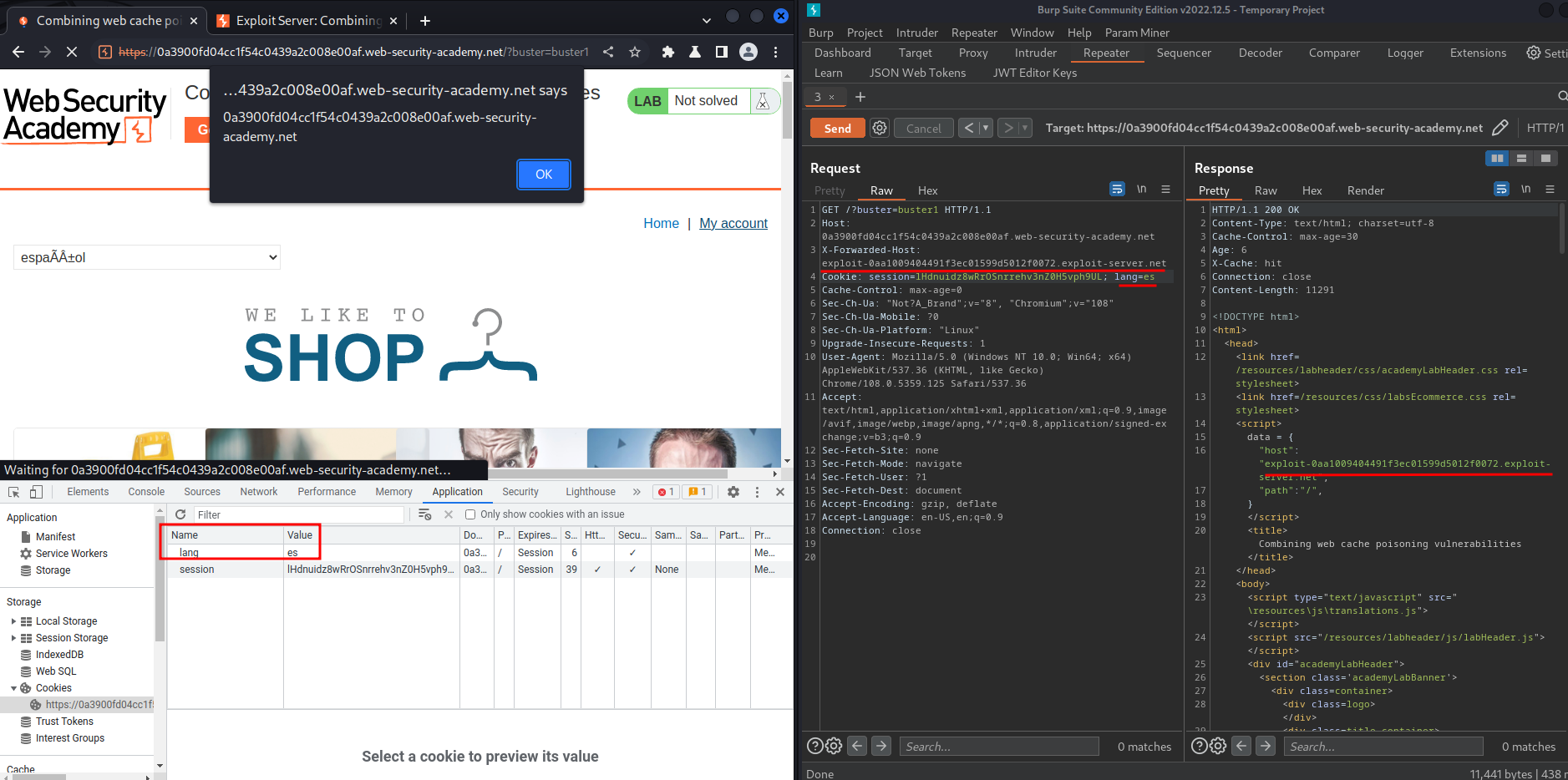Toggle line wrap in the Response pane
This screenshot has width=1568, height=780.
pos(1501,190)
